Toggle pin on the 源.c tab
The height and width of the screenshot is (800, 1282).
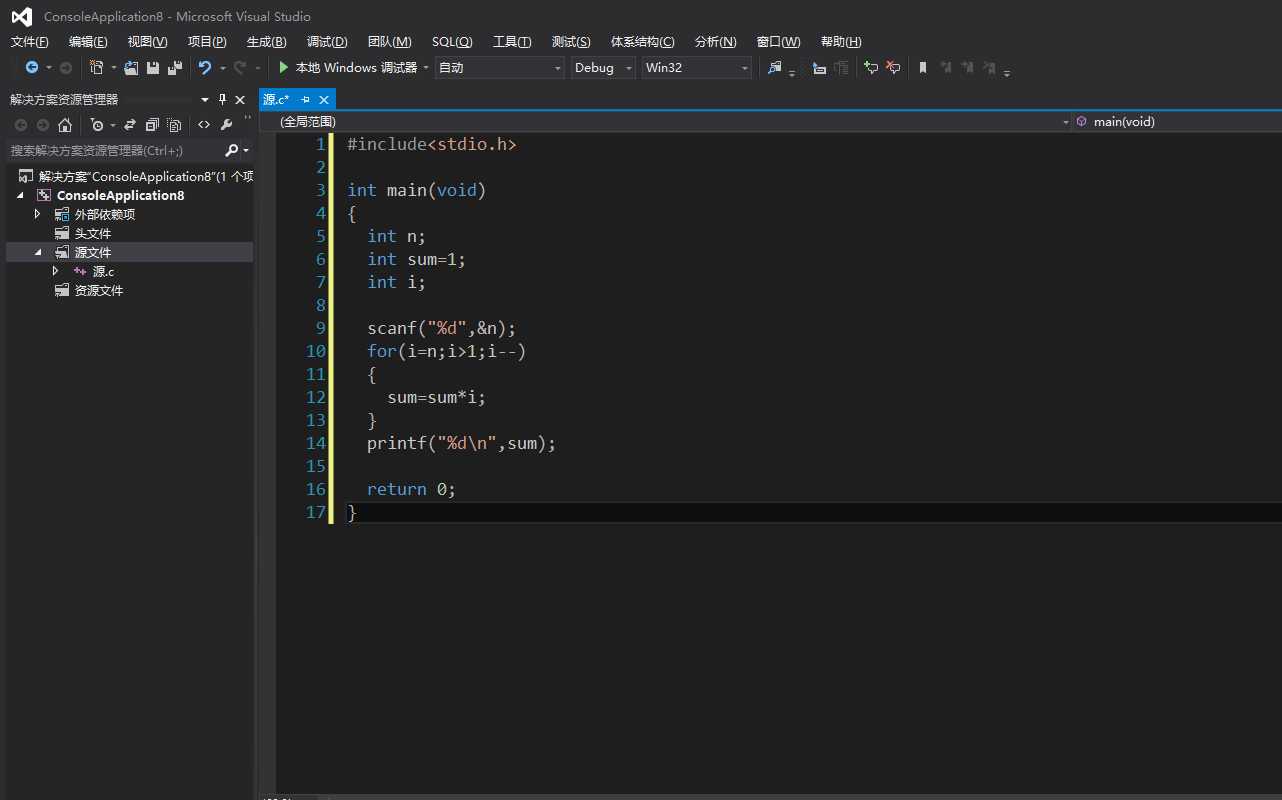[x=306, y=100]
